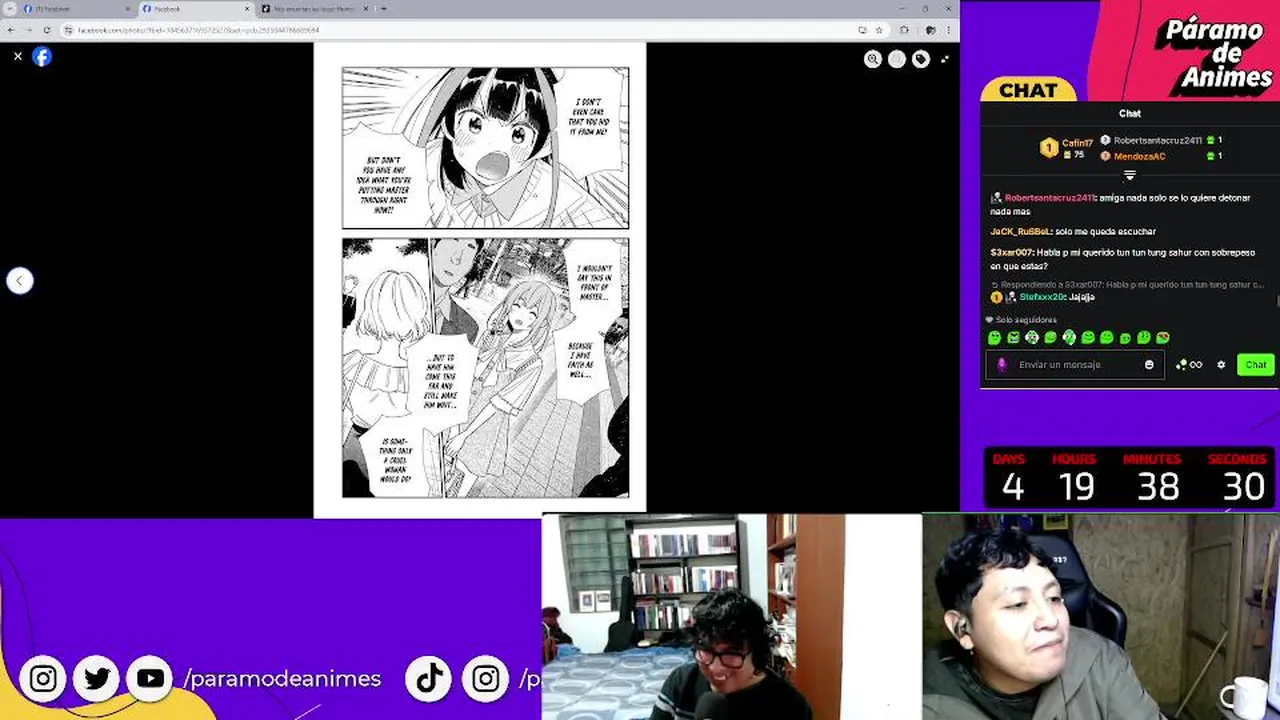The image size is (1280, 720).
Task: Open the channel points icon
Action: pyautogui.click(x=1189, y=365)
